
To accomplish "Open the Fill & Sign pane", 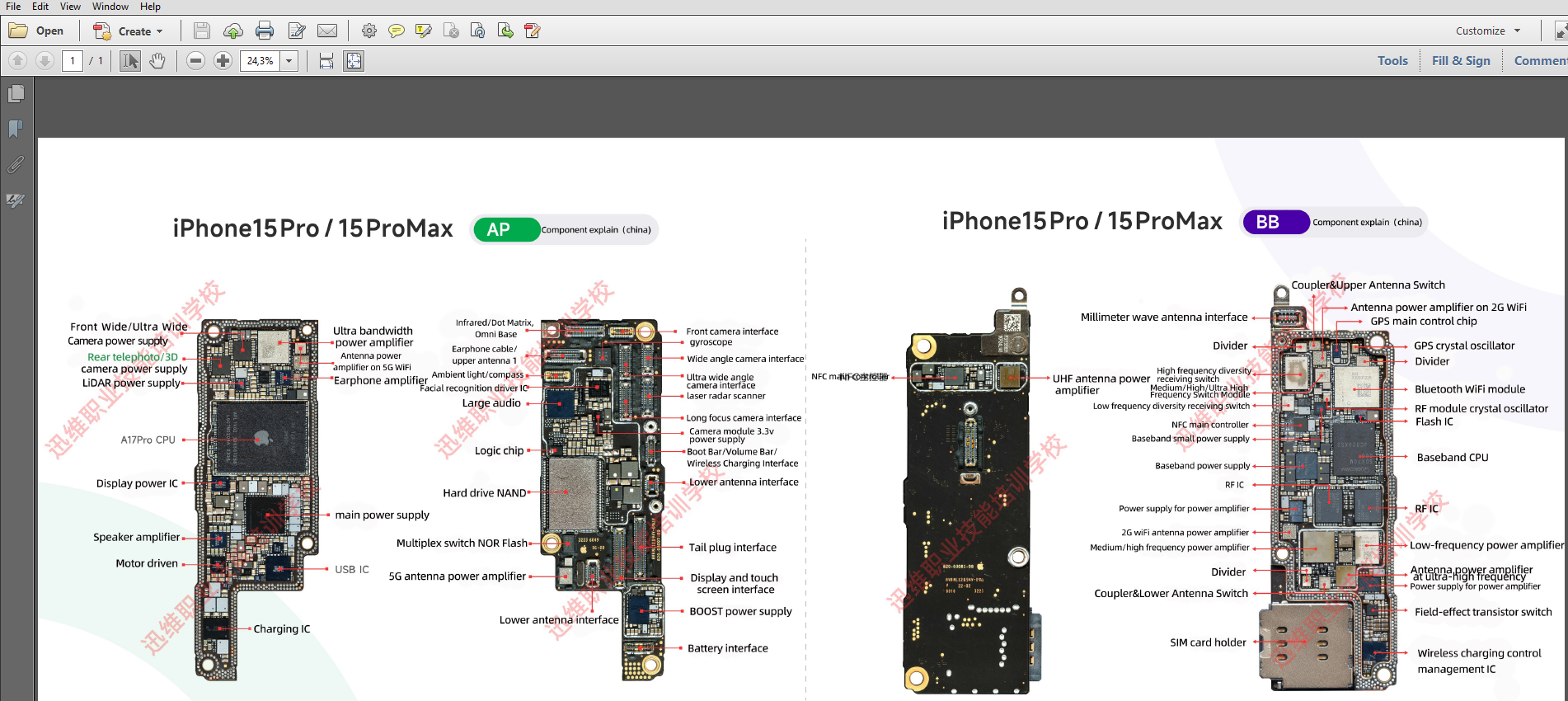I will (x=1461, y=61).
